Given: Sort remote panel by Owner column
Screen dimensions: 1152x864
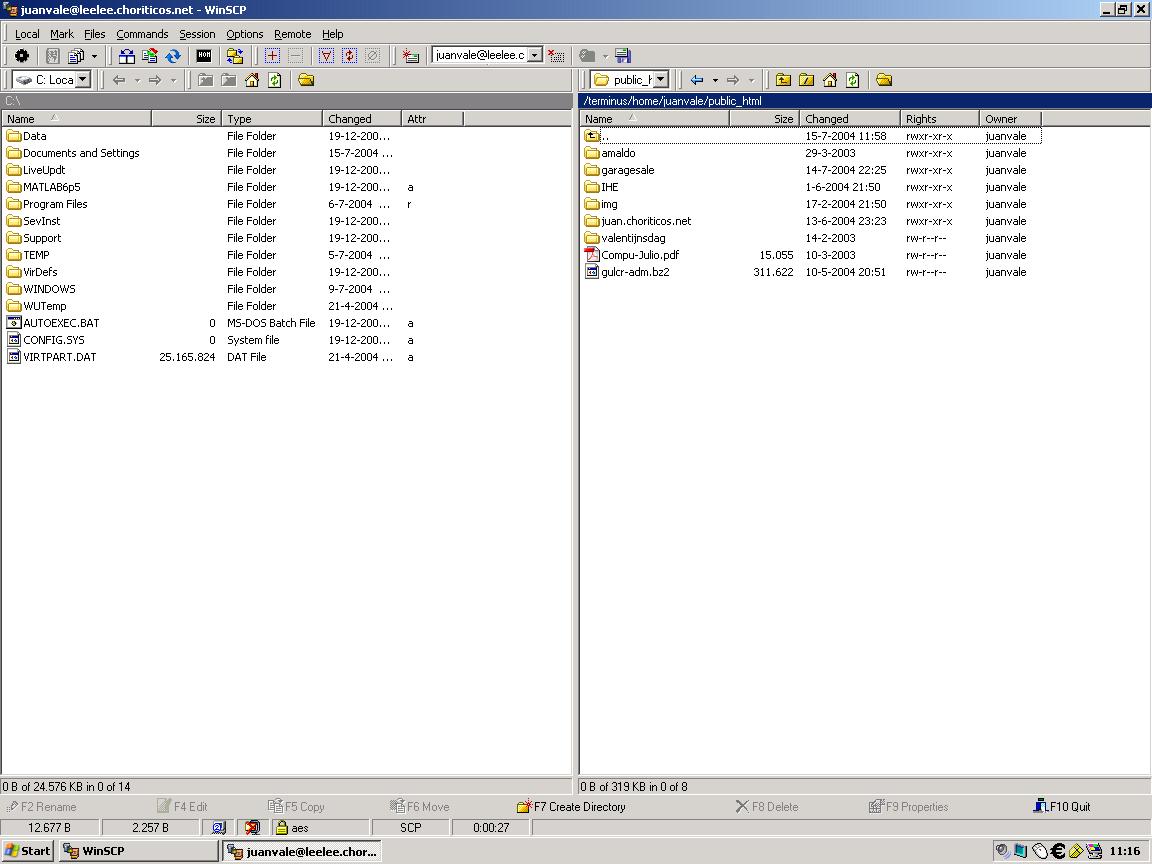Looking at the screenshot, I should 1010,118.
